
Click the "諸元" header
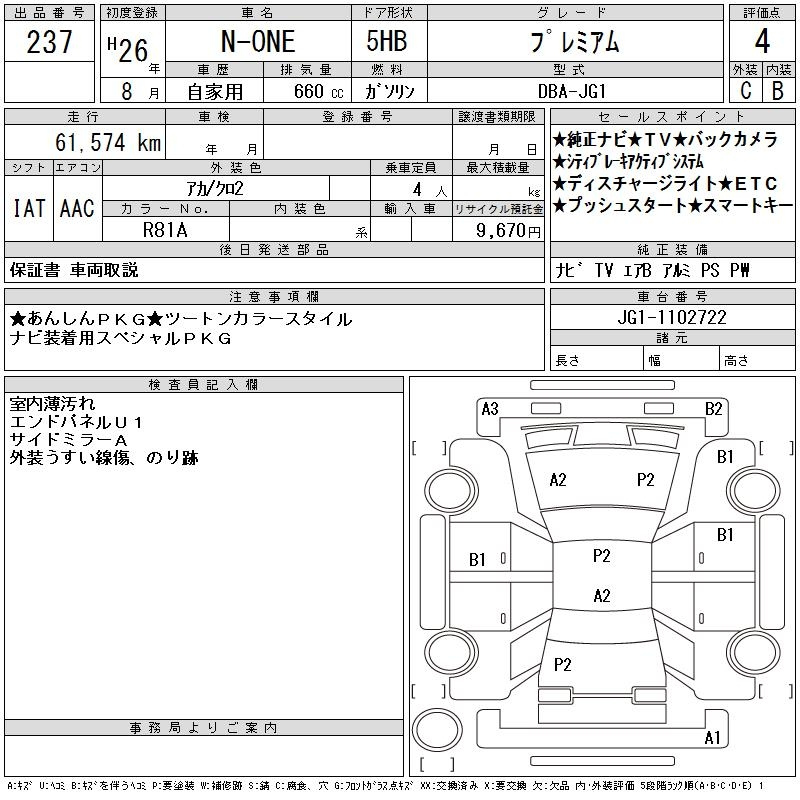tap(672, 338)
